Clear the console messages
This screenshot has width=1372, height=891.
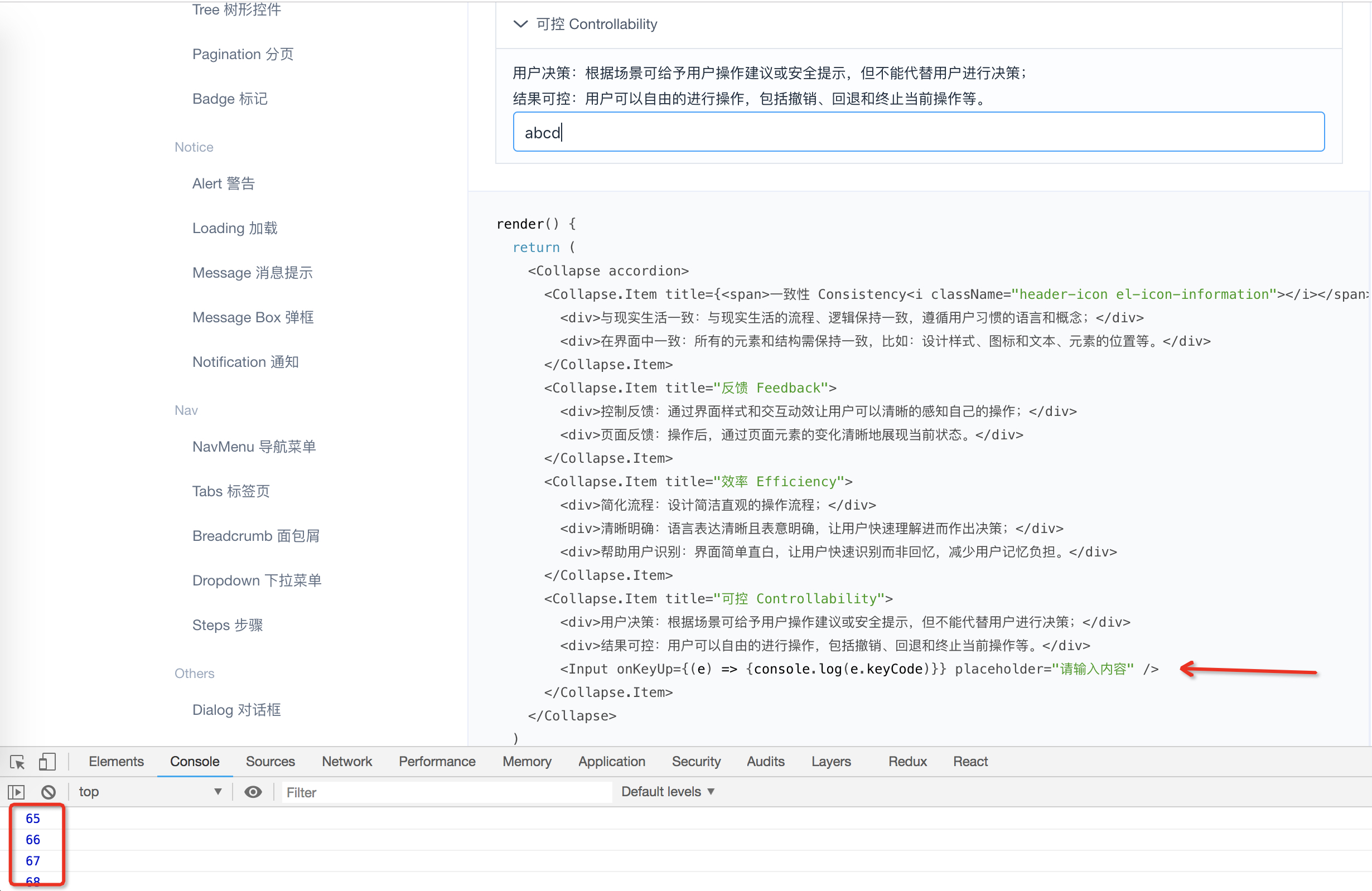tap(49, 792)
